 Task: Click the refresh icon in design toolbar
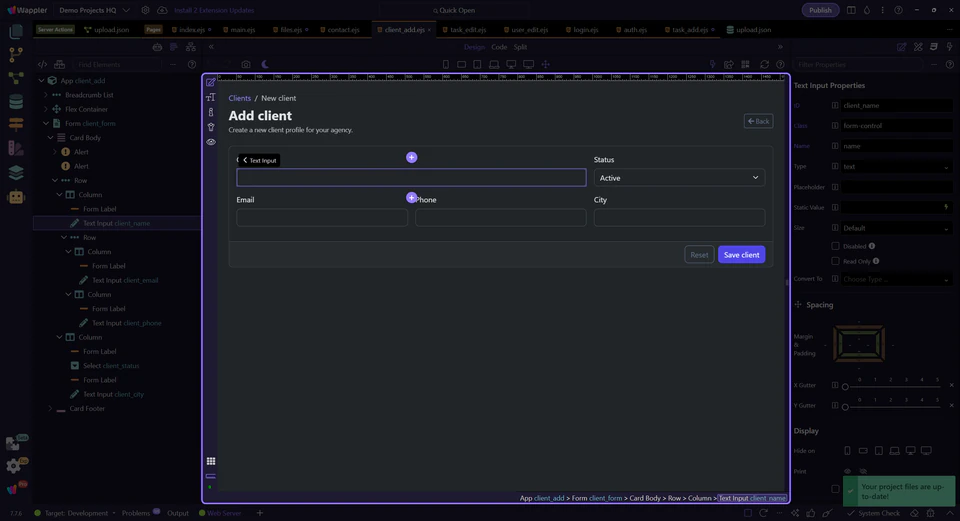(x=764, y=64)
